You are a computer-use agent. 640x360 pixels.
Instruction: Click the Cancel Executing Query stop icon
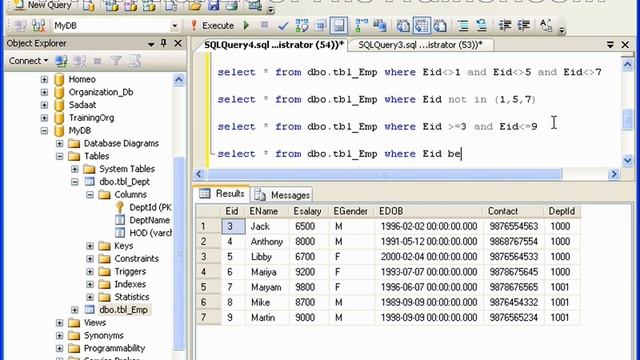pyautogui.click(x=264, y=25)
